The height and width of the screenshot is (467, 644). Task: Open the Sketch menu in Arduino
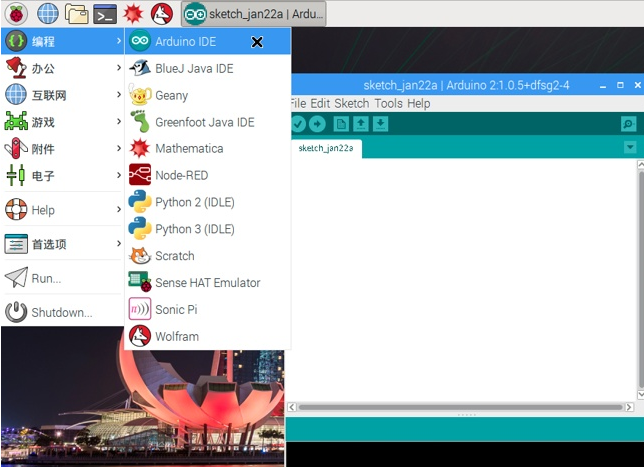tap(352, 104)
